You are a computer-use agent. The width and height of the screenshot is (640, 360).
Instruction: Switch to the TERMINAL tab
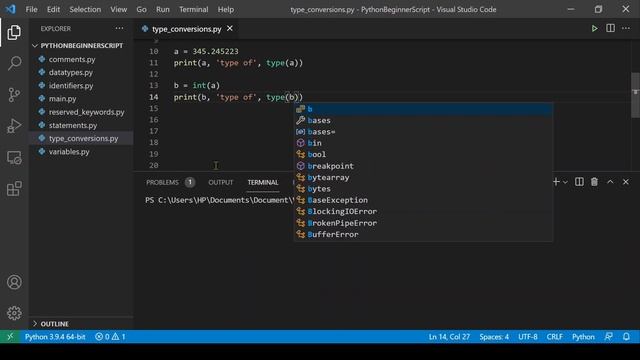pyautogui.click(x=263, y=182)
